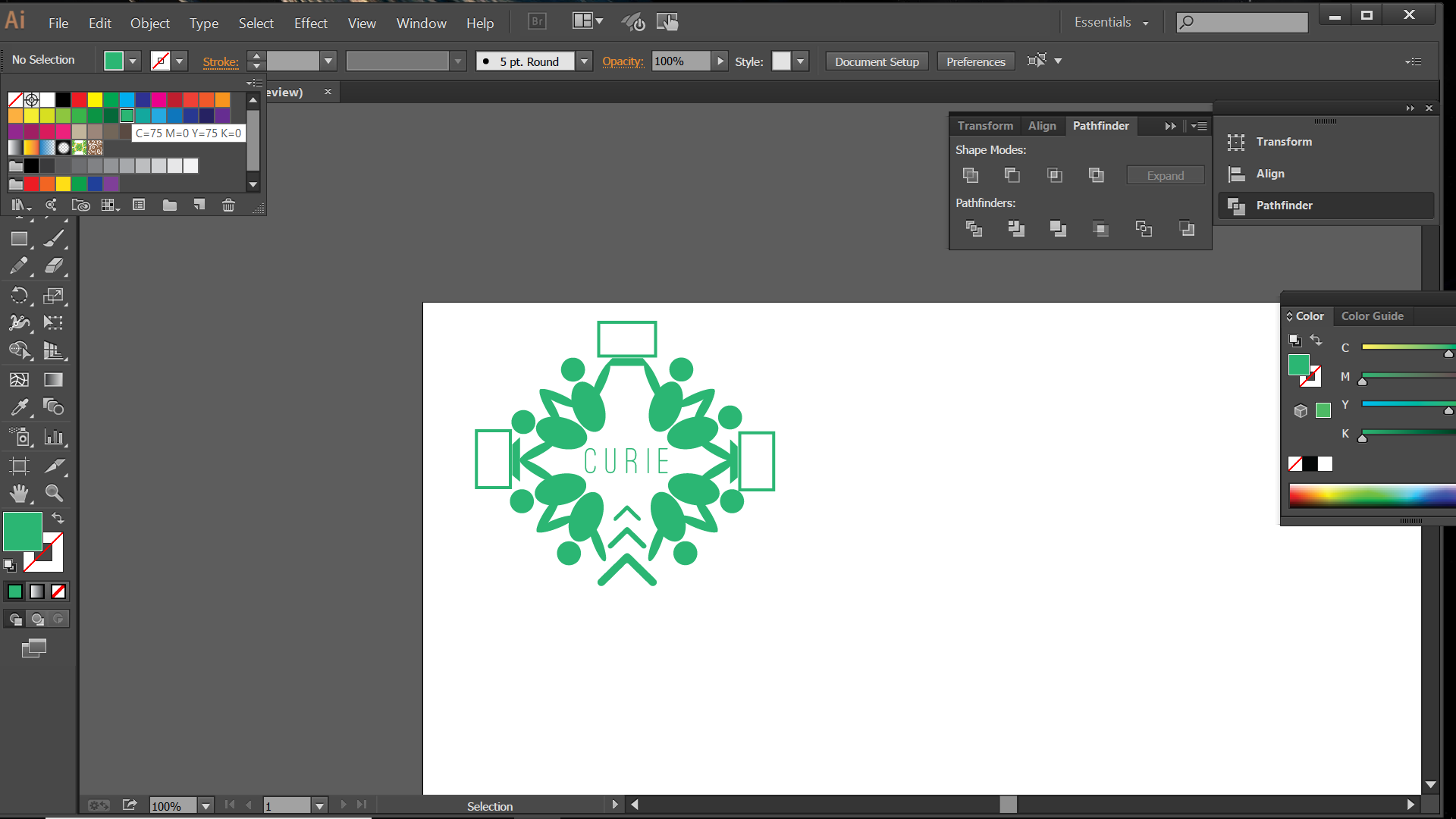Select the Gradient tool

pyautogui.click(x=54, y=379)
